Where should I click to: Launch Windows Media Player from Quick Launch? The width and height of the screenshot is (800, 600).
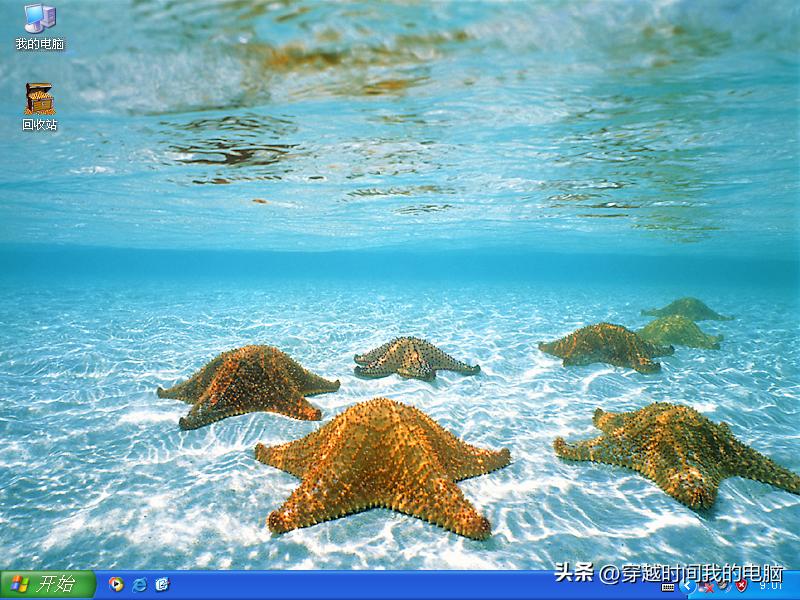pos(116,585)
